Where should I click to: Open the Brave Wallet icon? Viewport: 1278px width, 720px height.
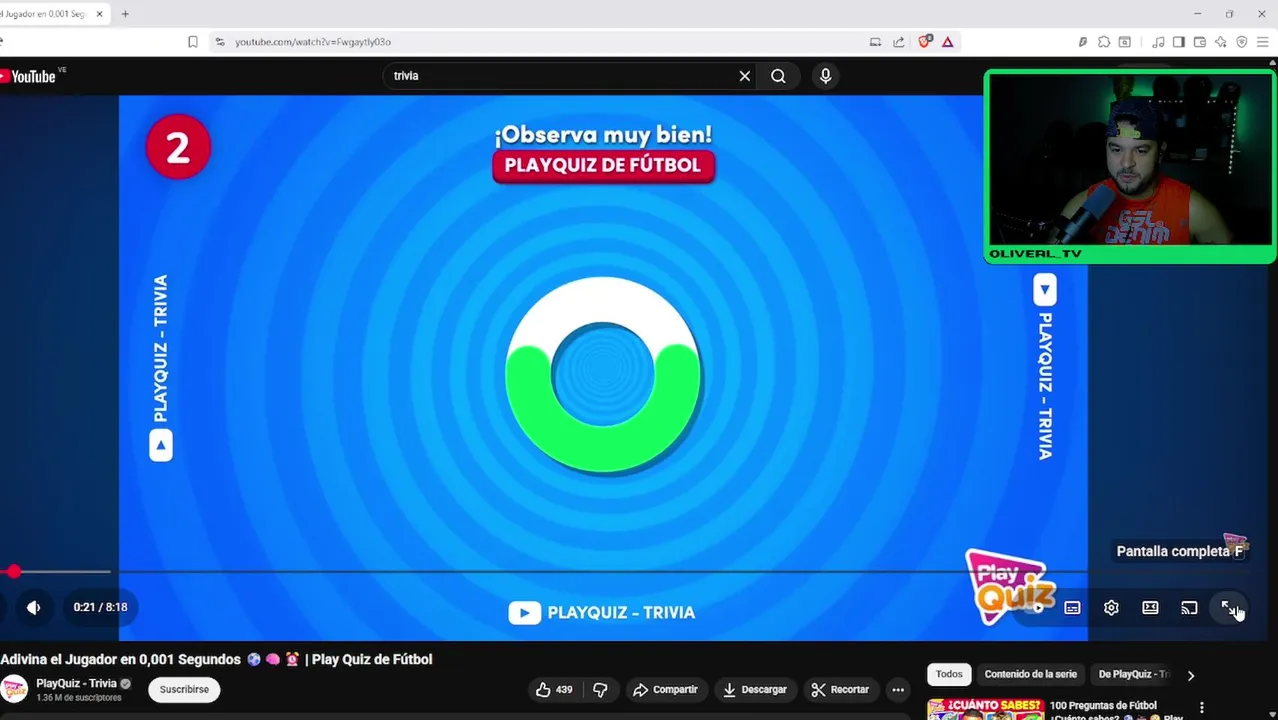1200,42
